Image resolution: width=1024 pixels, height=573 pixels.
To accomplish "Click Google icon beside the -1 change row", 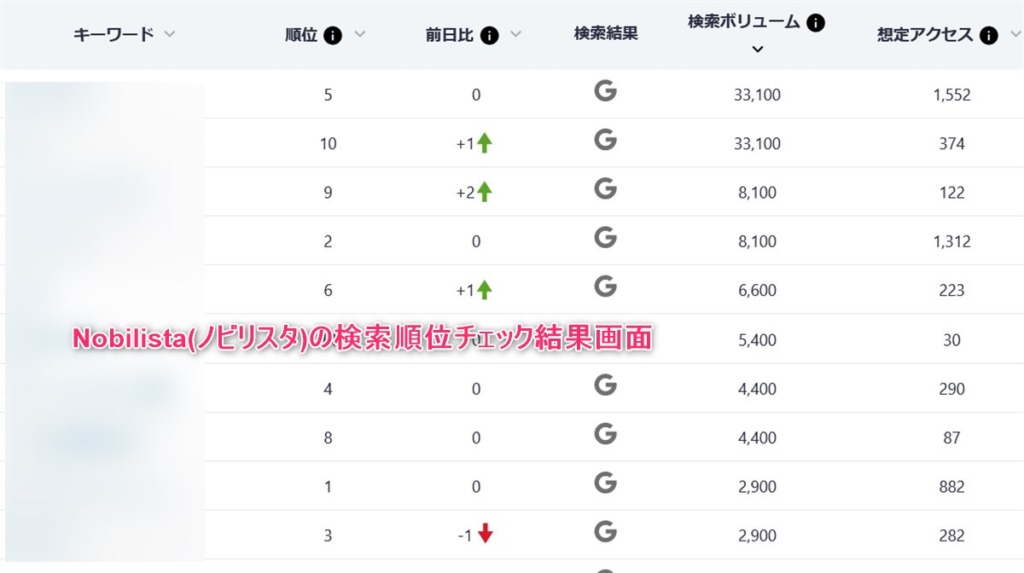I will [605, 532].
